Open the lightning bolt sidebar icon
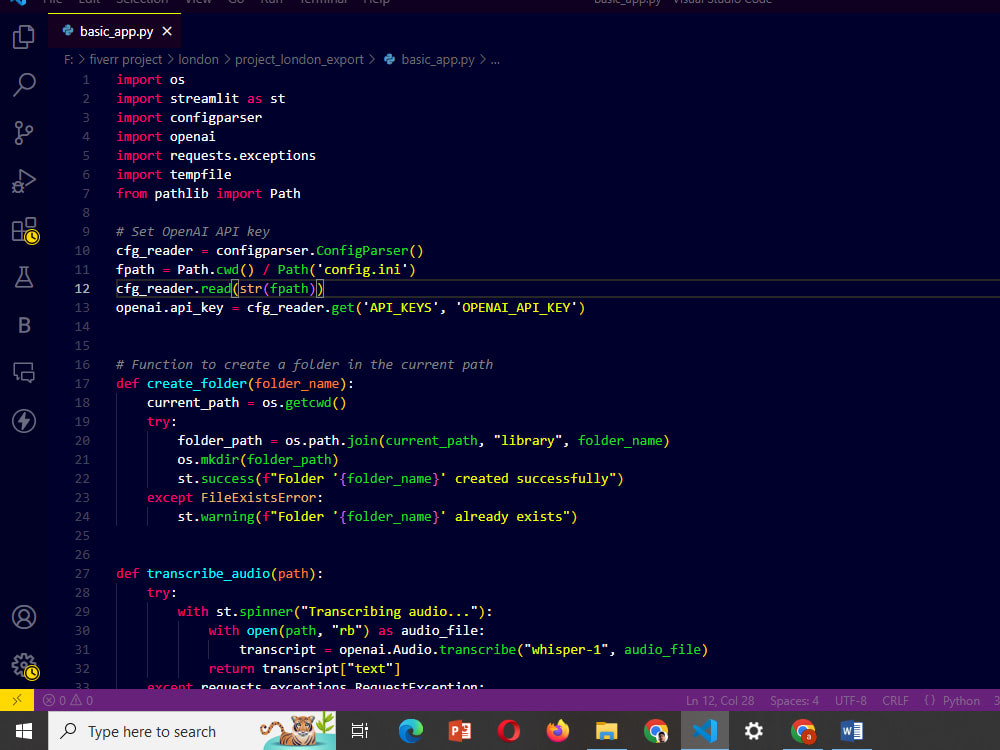Image resolution: width=1000 pixels, height=750 pixels. pyautogui.click(x=24, y=421)
